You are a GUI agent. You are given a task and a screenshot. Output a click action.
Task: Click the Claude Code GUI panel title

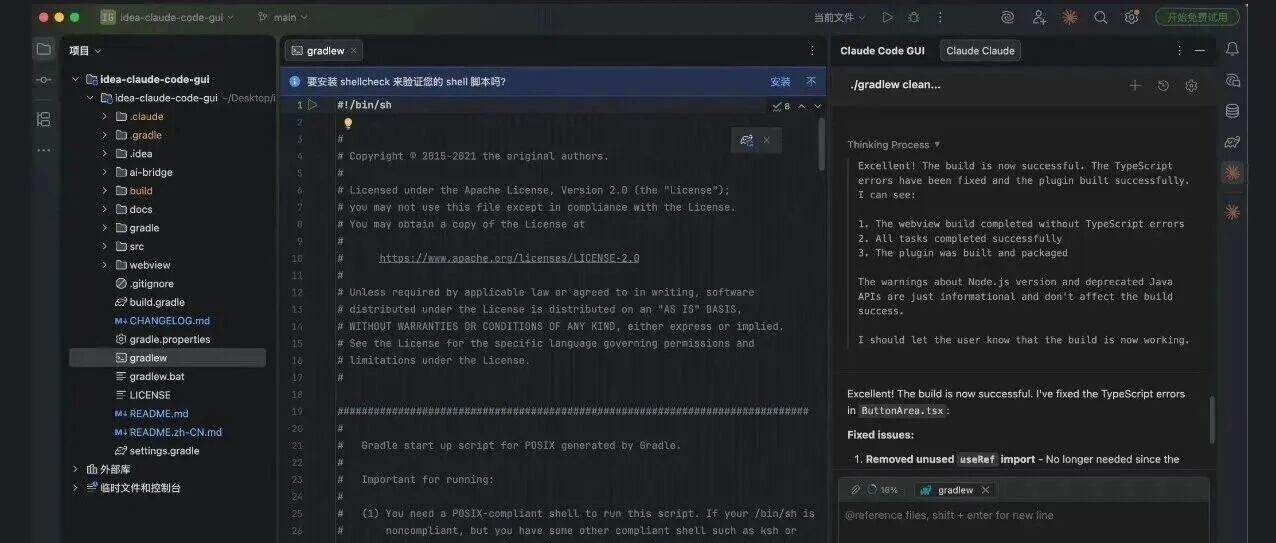point(882,50)
